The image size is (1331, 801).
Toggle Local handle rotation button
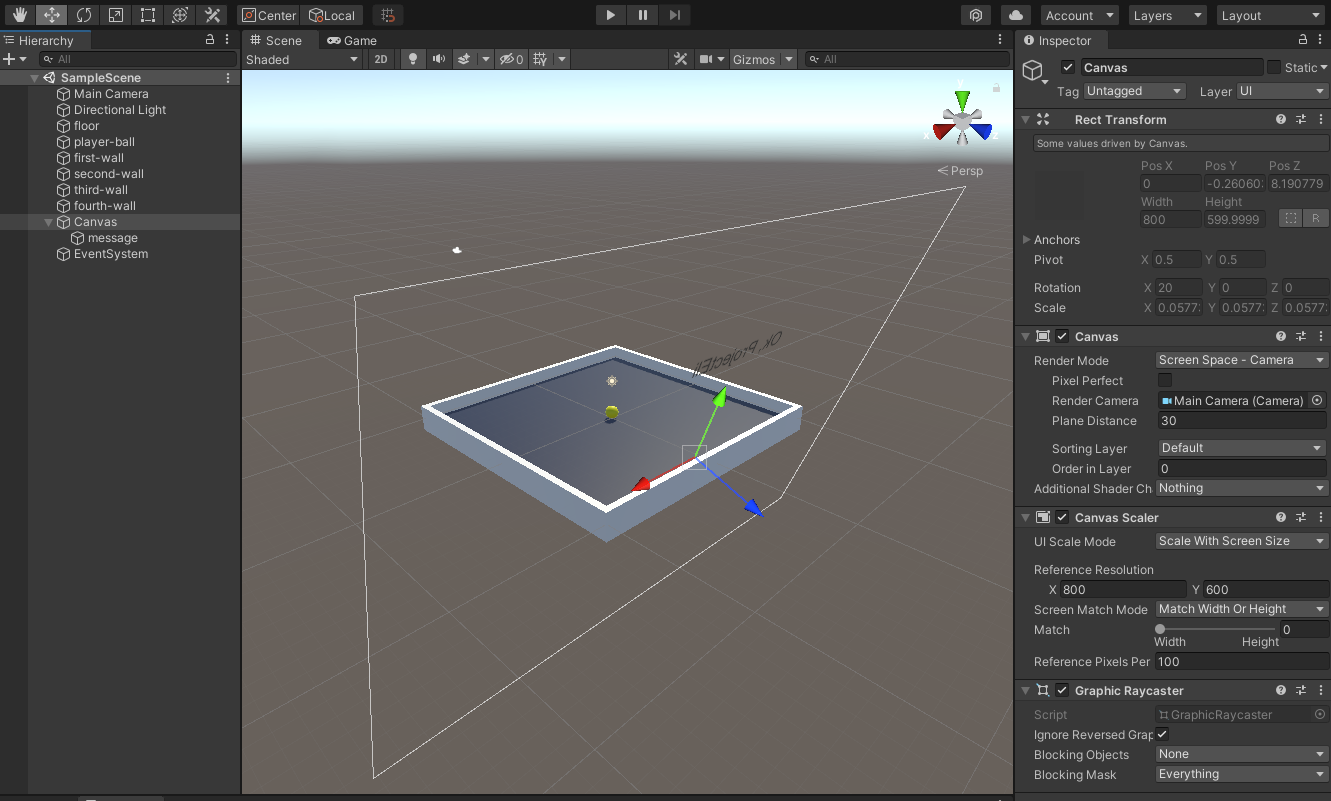click(x=333, y=15)
